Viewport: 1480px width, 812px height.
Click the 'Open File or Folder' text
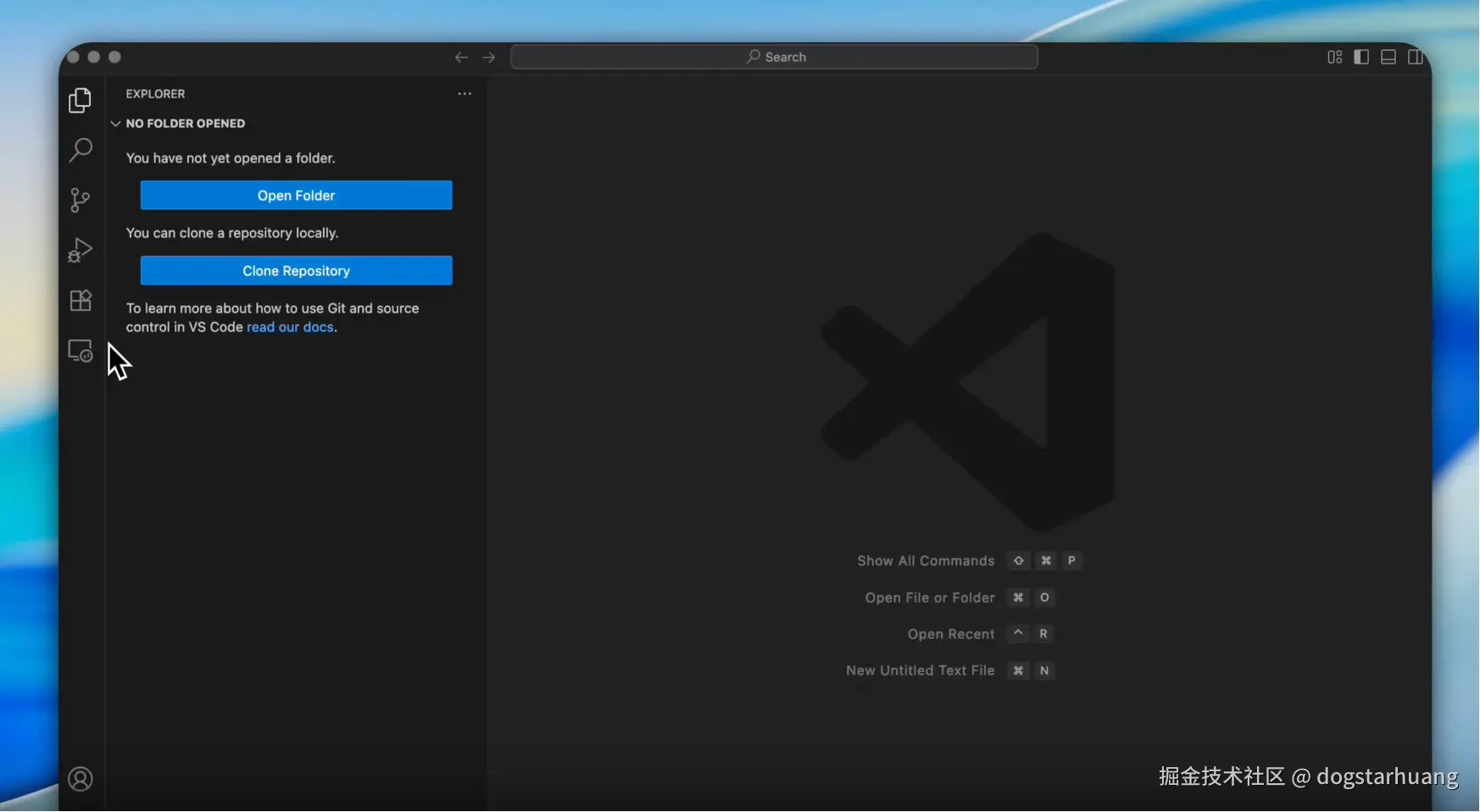tap(930, 598)
